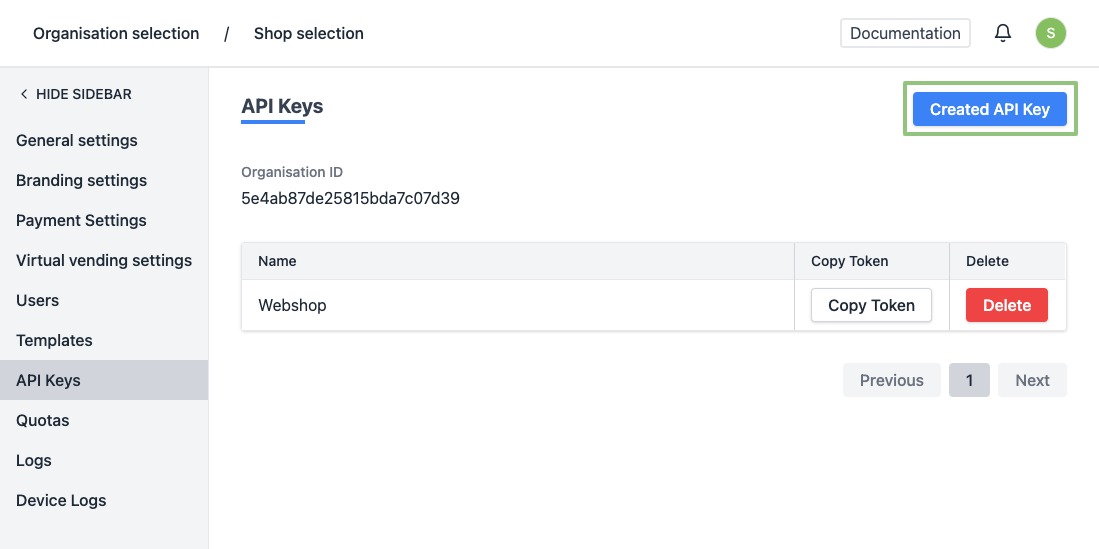
Task: Go to Branding settings
Action: point(81,180)
